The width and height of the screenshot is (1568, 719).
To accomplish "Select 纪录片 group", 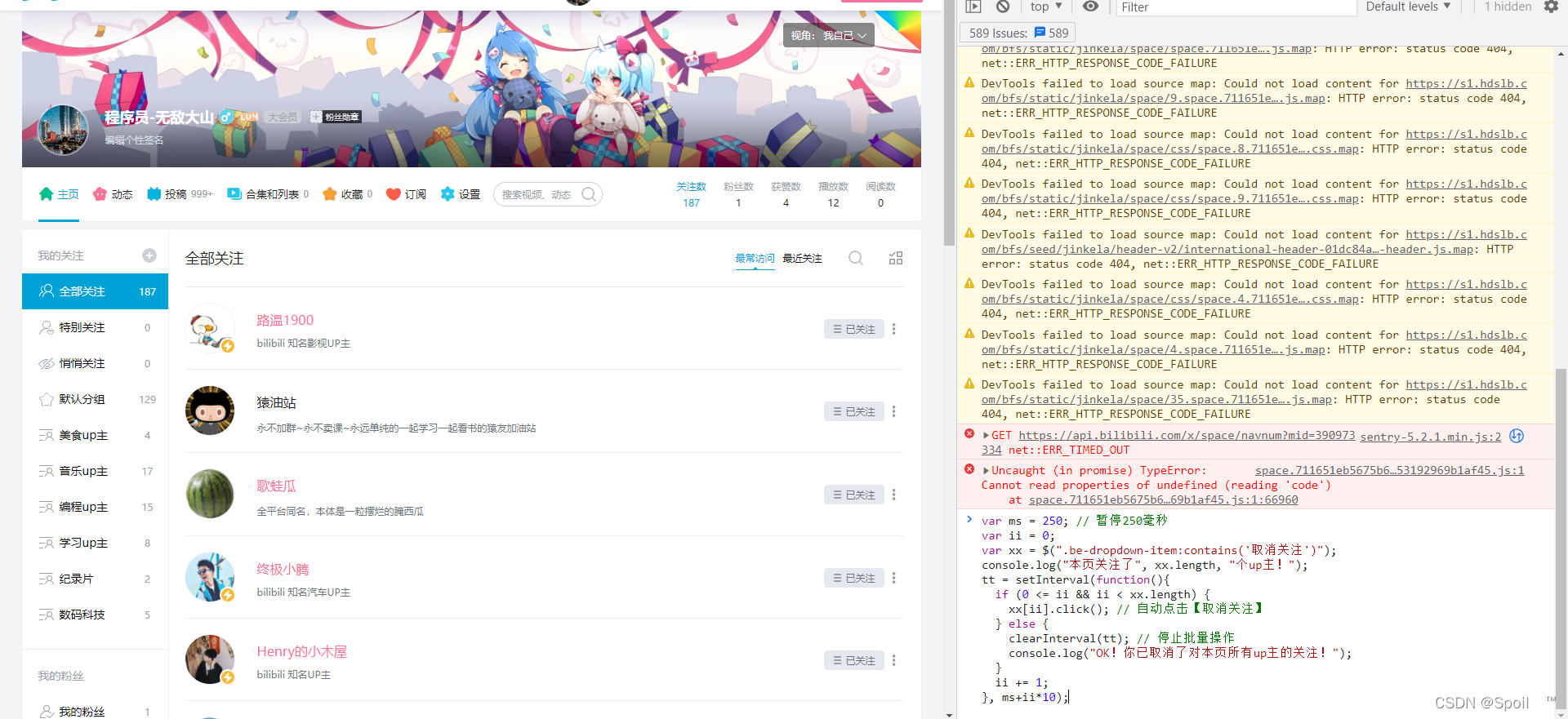I will pos(95,579).
